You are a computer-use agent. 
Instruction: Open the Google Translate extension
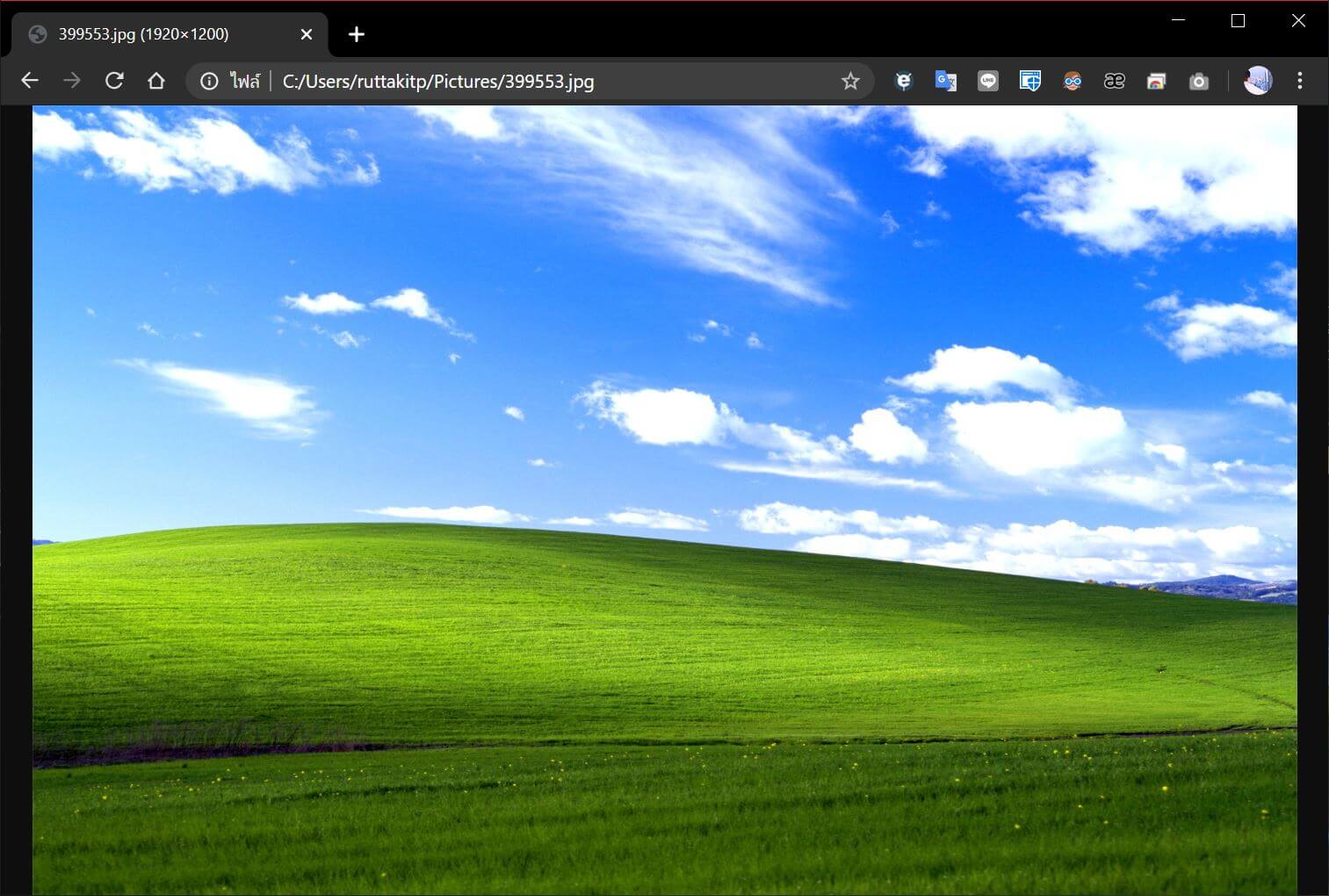tap(946, 82)
